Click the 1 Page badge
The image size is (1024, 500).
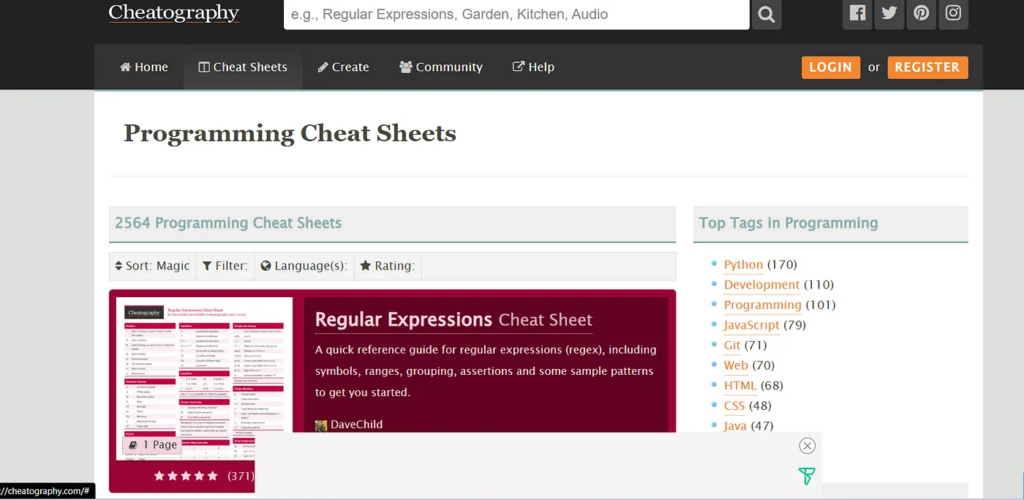tap(152, 445)
